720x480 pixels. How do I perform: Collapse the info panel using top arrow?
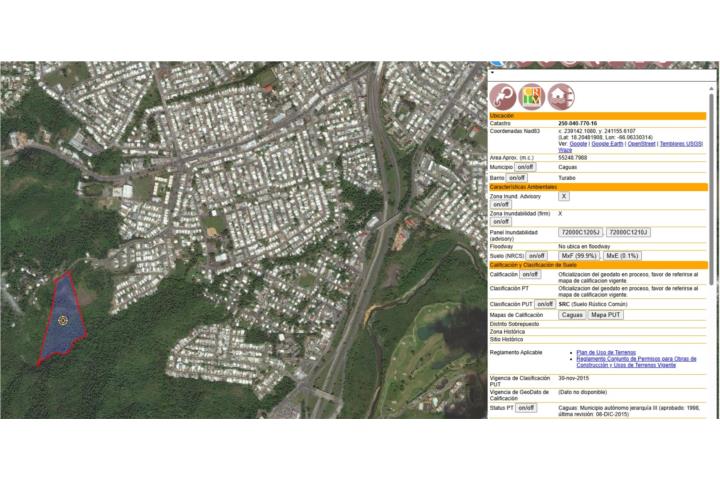coord(492,74)
